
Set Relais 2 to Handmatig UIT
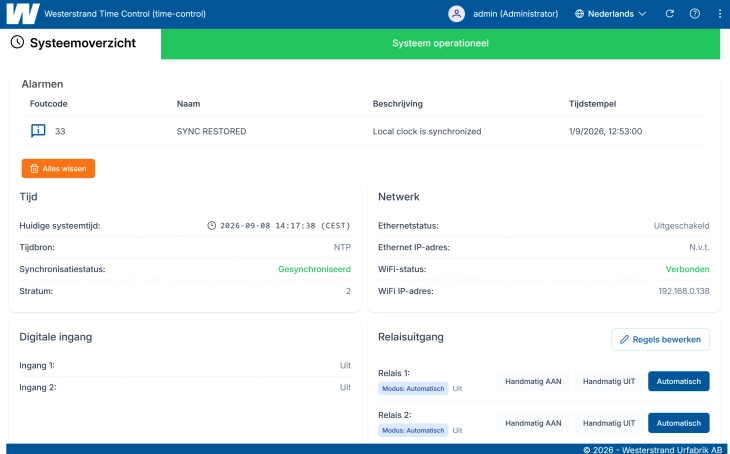[x=609, y=423]
